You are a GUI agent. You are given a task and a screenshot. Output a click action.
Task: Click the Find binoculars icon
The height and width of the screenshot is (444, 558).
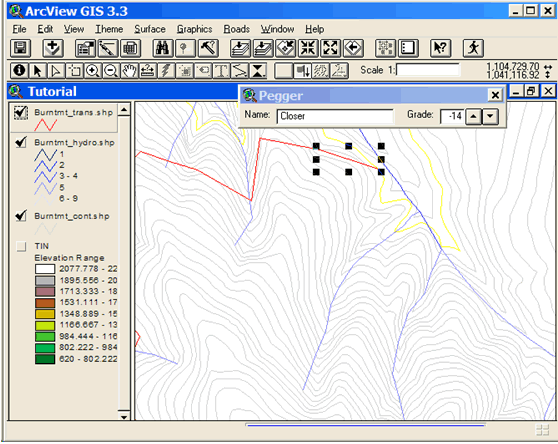[x=163, y=48]
